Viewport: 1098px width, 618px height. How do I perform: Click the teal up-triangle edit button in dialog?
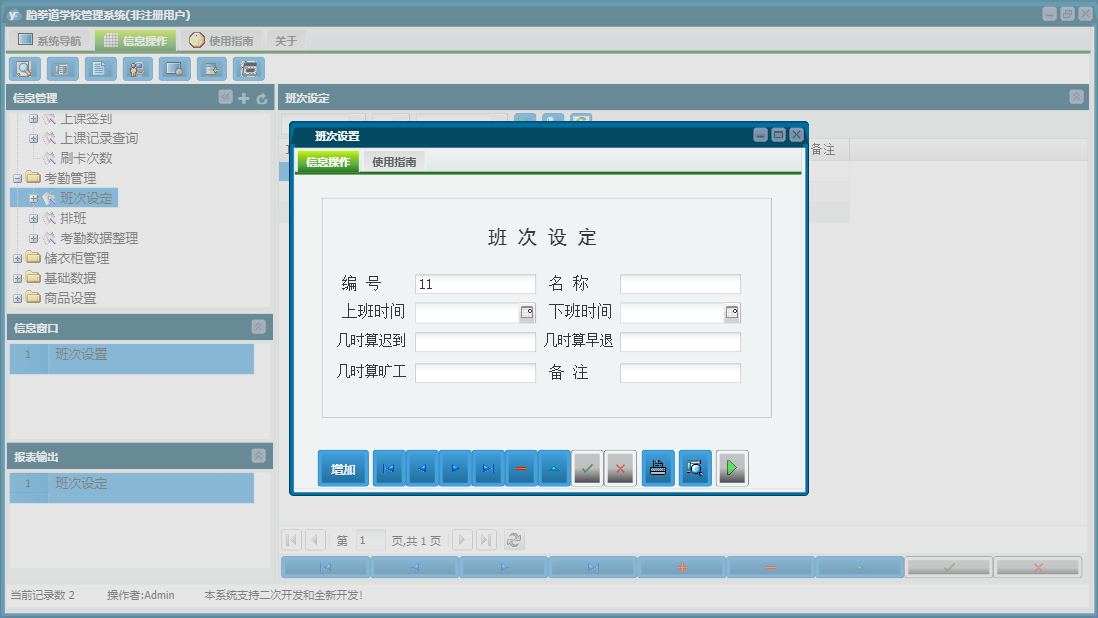point(554,468)
